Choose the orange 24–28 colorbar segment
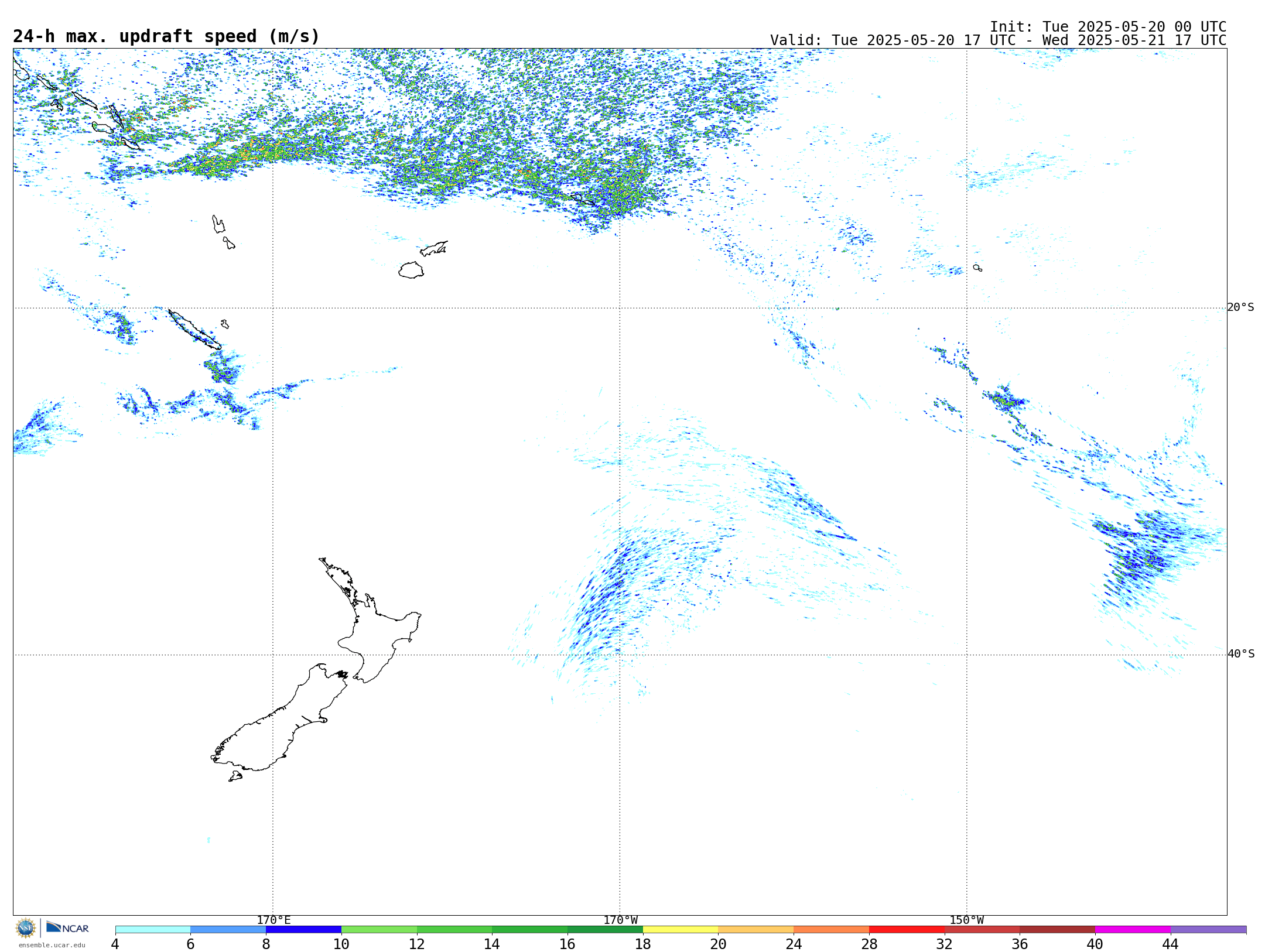Screen dimensions: 1265x952 coord(832,930)
